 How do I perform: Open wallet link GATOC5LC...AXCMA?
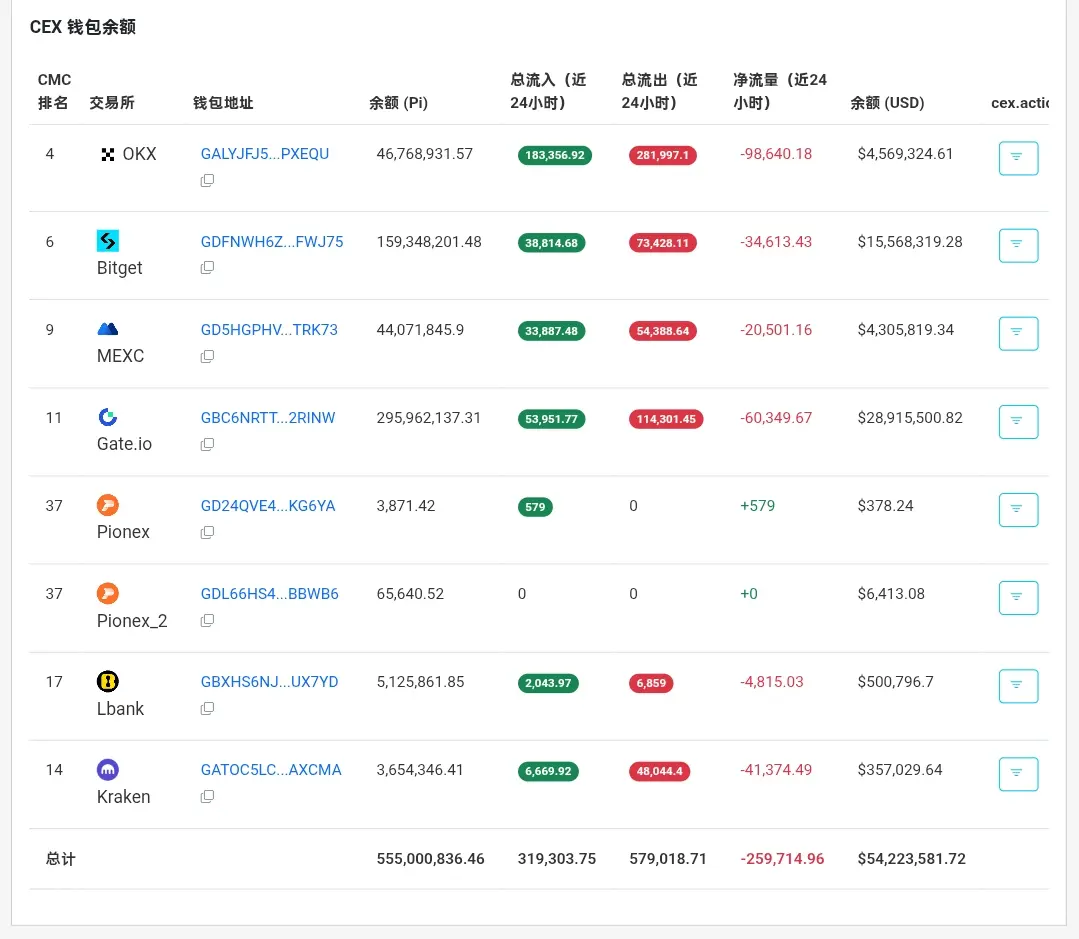[271, 770]
